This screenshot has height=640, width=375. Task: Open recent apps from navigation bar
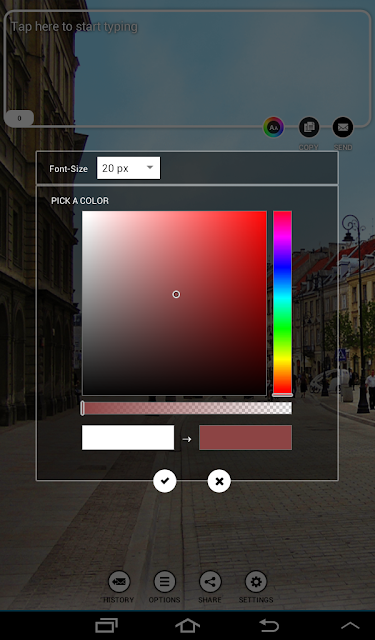coord(107,625)
